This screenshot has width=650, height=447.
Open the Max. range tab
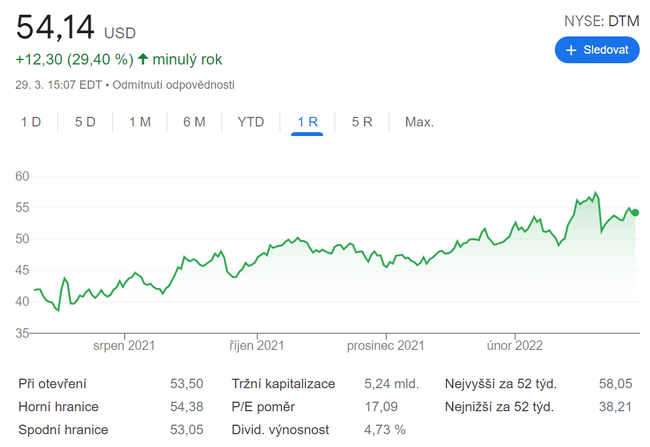pos(419,122)
